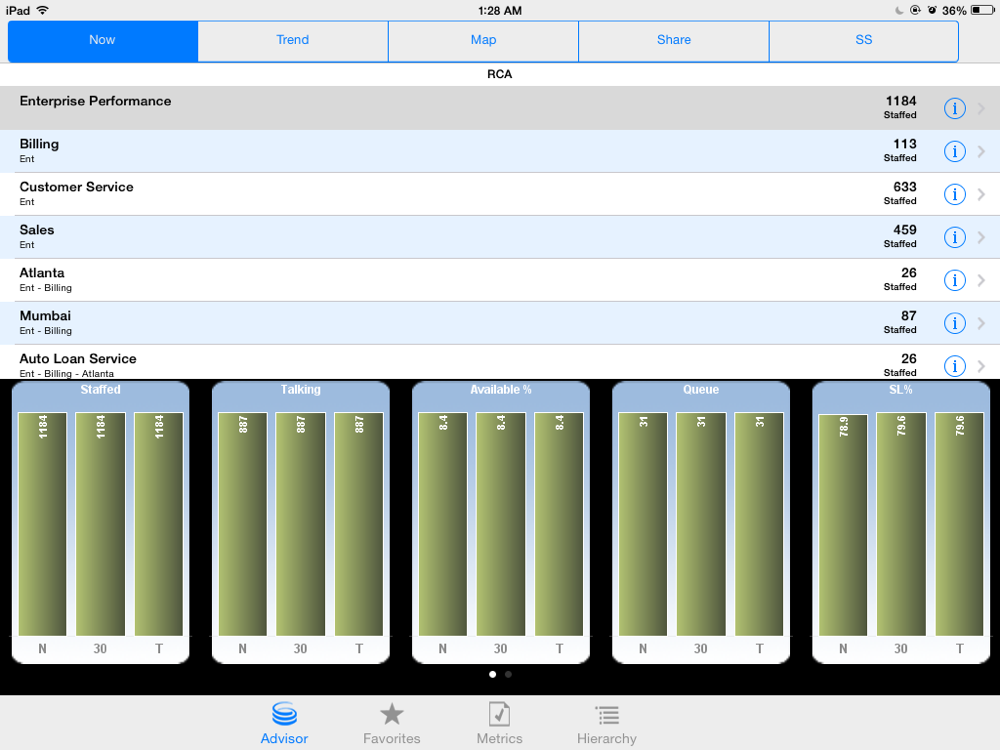Tap the 113 Staffed value
The width and height of the screenshot is (1000, 750).
(904, 144)
